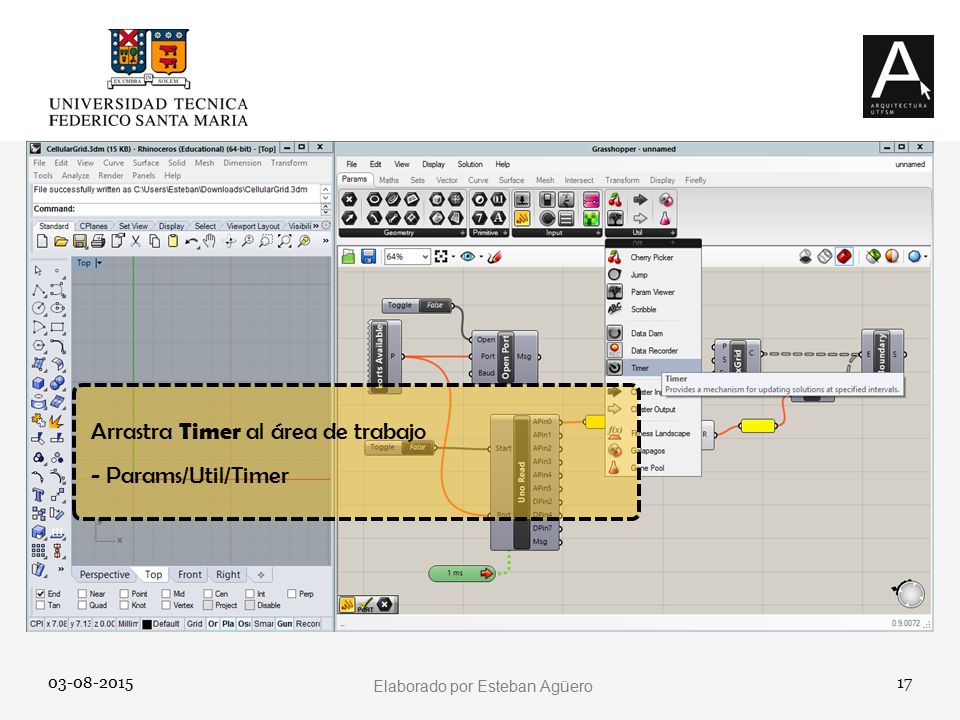Click the Zoom Extents icon in Grasshopper toolbar

(x=441, y=257)
